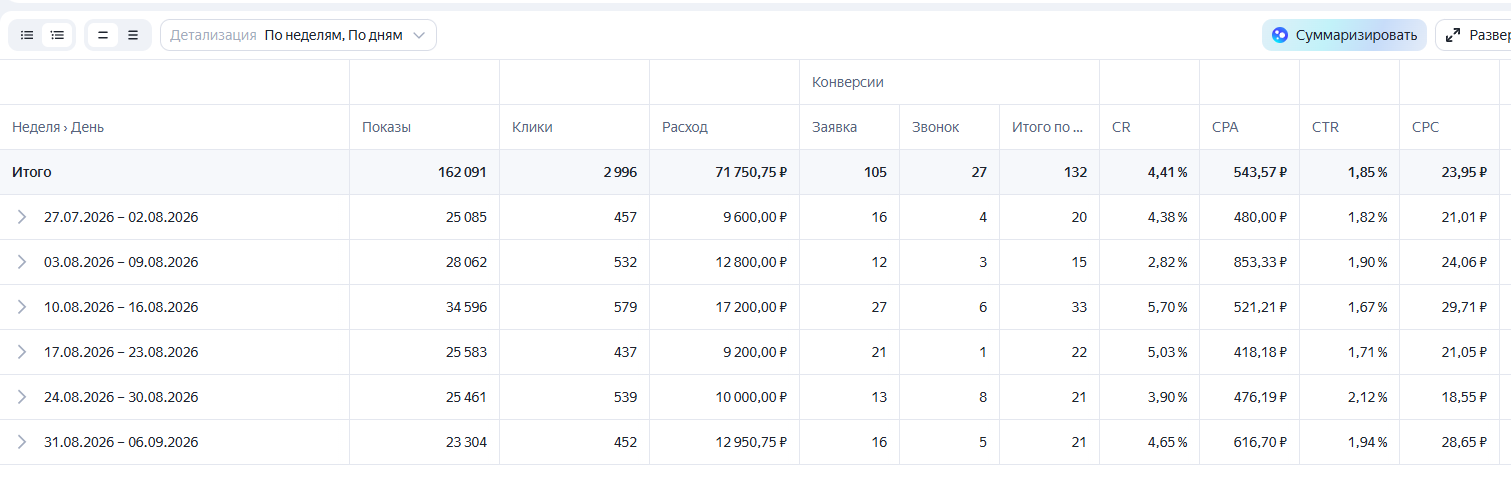Expand week 31.08.2026 – 06.09.2026
Image resolution: width=1511 pixels, height=477 pixels.
coord(22,442)
